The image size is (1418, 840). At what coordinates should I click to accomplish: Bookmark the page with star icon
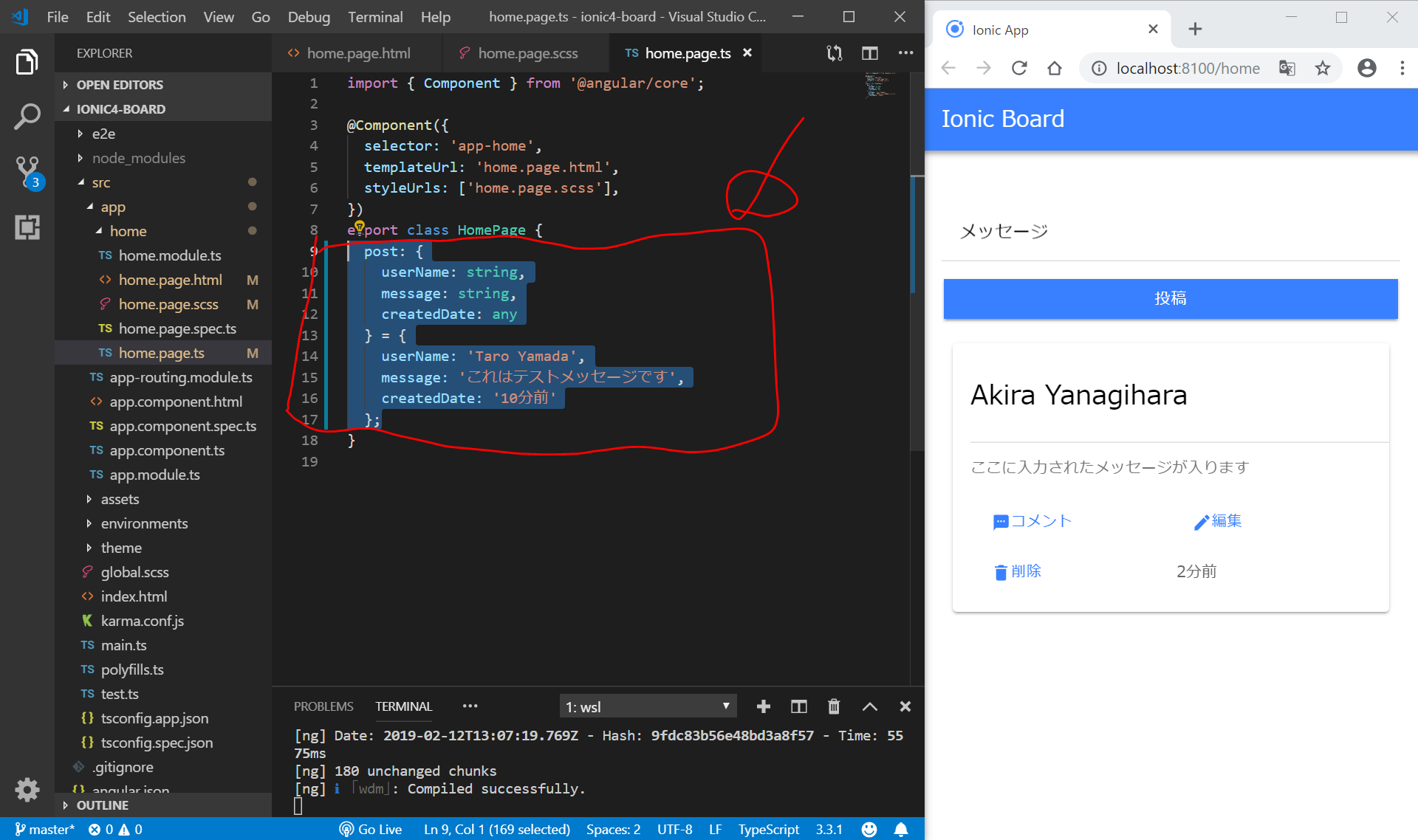(1322, 68)
